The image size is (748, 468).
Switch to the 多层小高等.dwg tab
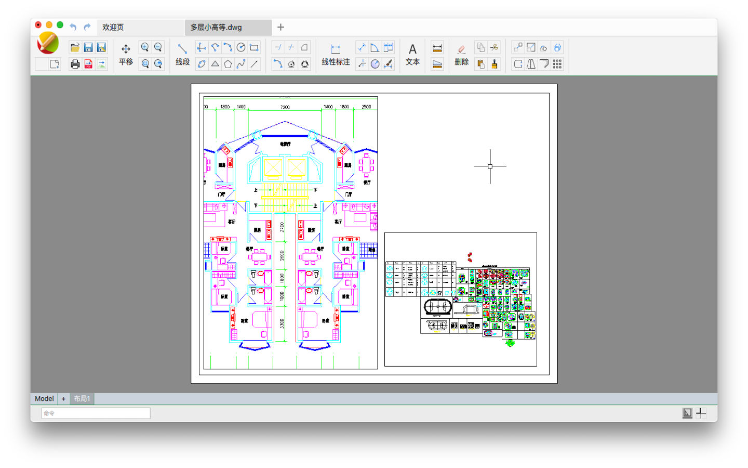pyautogui.click(x=217, y=27)
